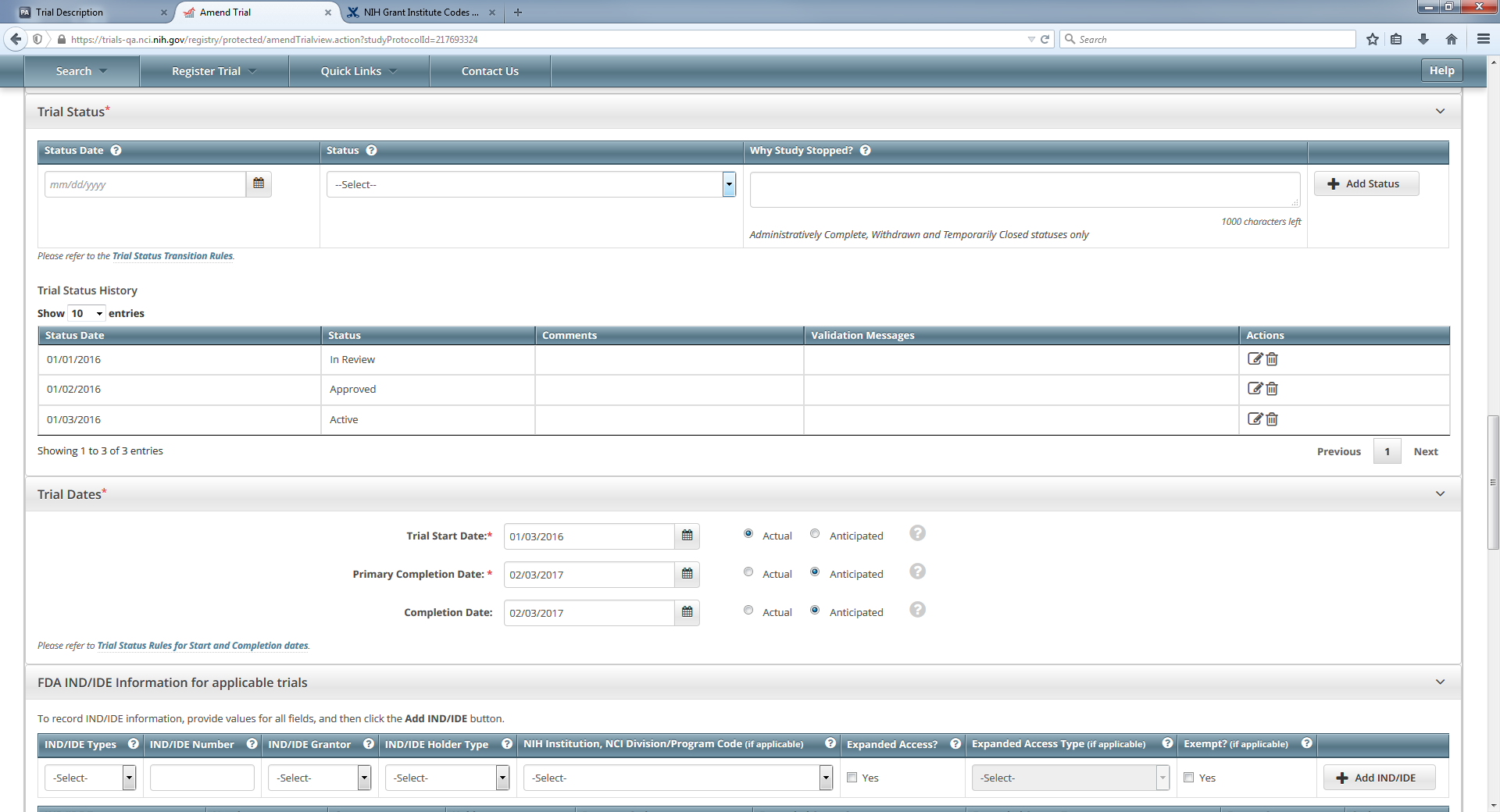1500x812 pixels.
Task: Show help for Trial Start Date type
Action: coord(917,533)
